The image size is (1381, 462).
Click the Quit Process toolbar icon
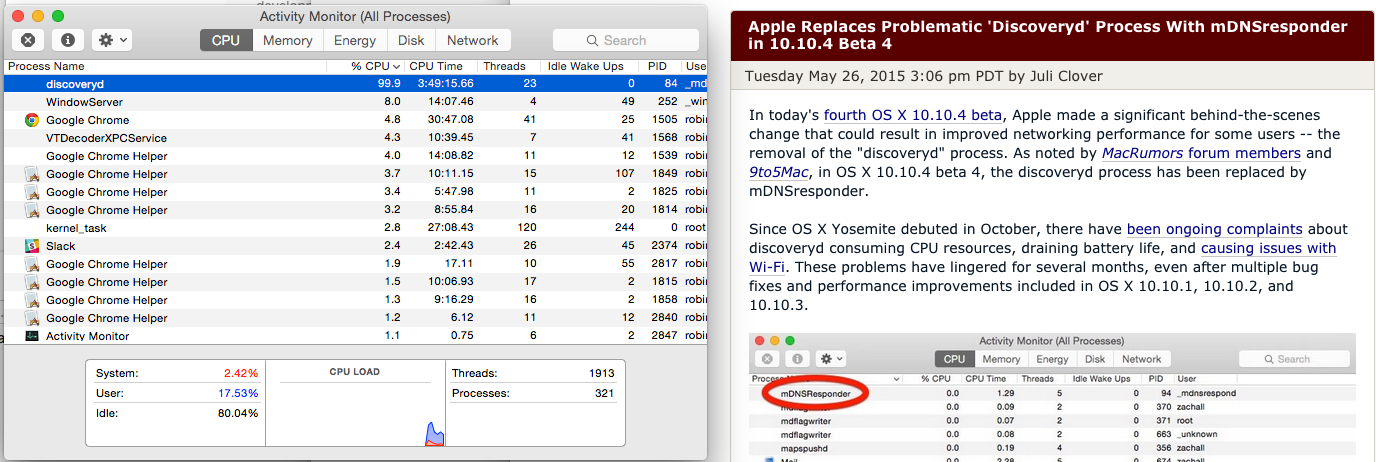[29, 40]
